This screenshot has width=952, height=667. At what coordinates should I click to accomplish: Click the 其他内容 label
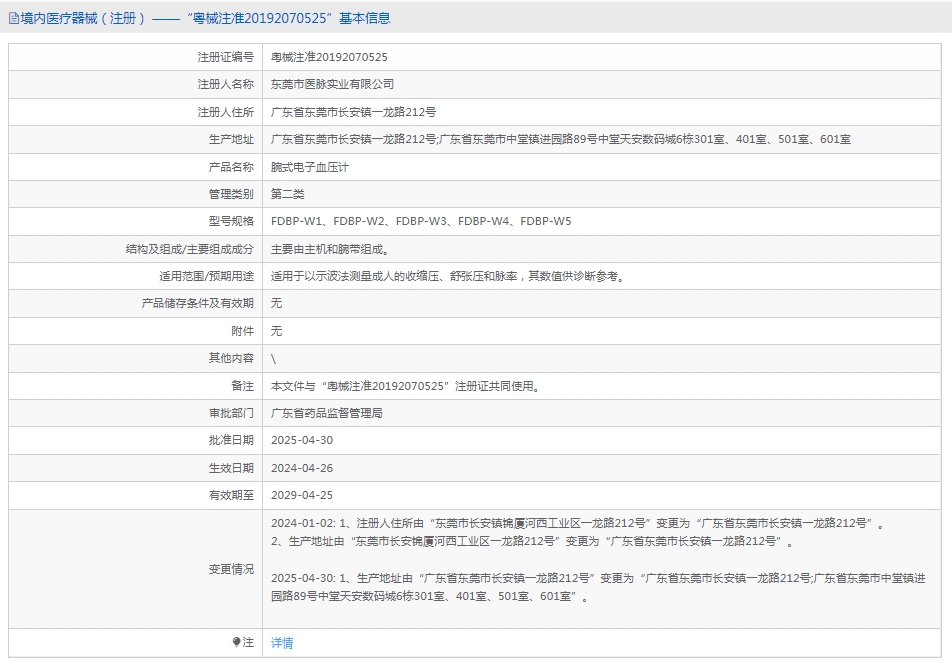pyautogui.click(x=231, y=359)
